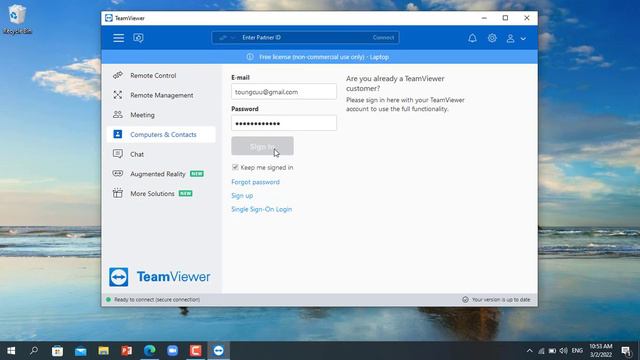The height and width of the screenshot is (360, 640).
Task: Click the Remote Management expand icon
Action: point(118,95)
